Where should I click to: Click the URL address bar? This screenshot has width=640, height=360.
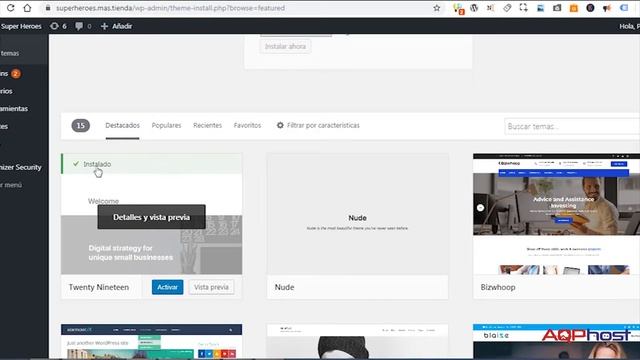[237, 8]
